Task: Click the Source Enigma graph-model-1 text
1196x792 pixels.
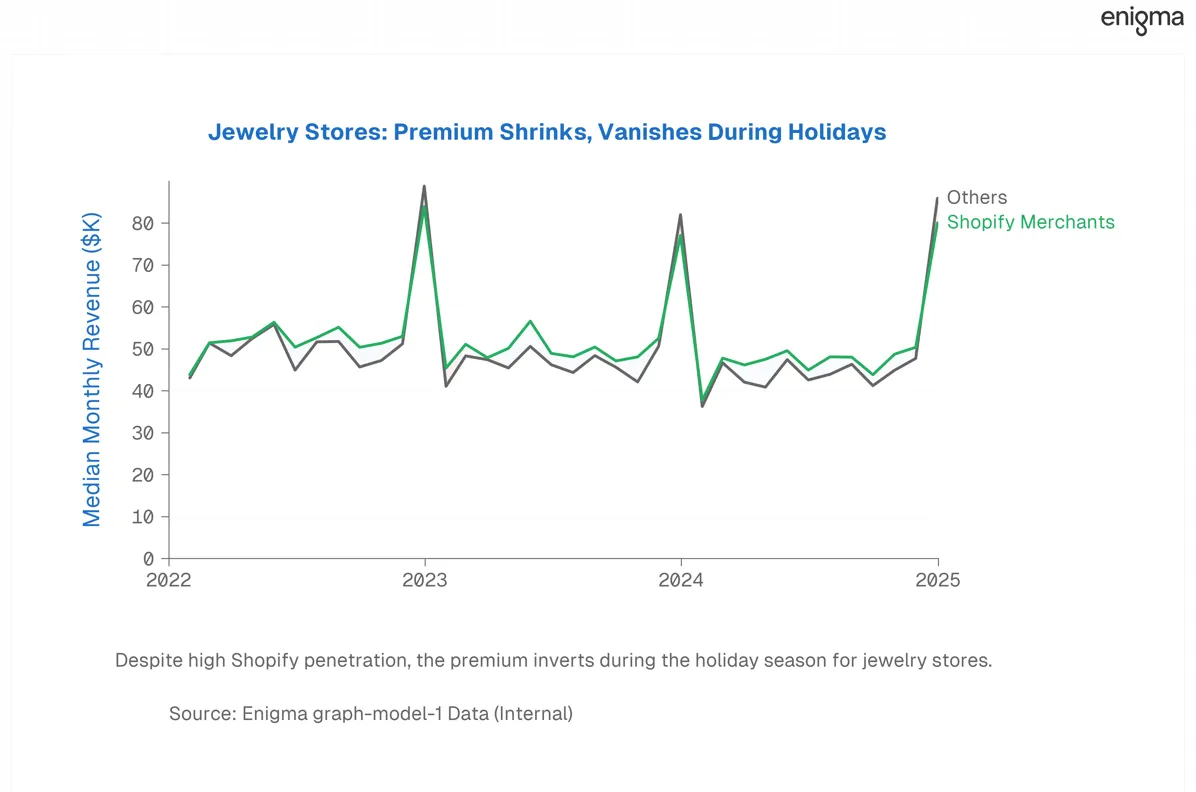Action: pos(371,713)
